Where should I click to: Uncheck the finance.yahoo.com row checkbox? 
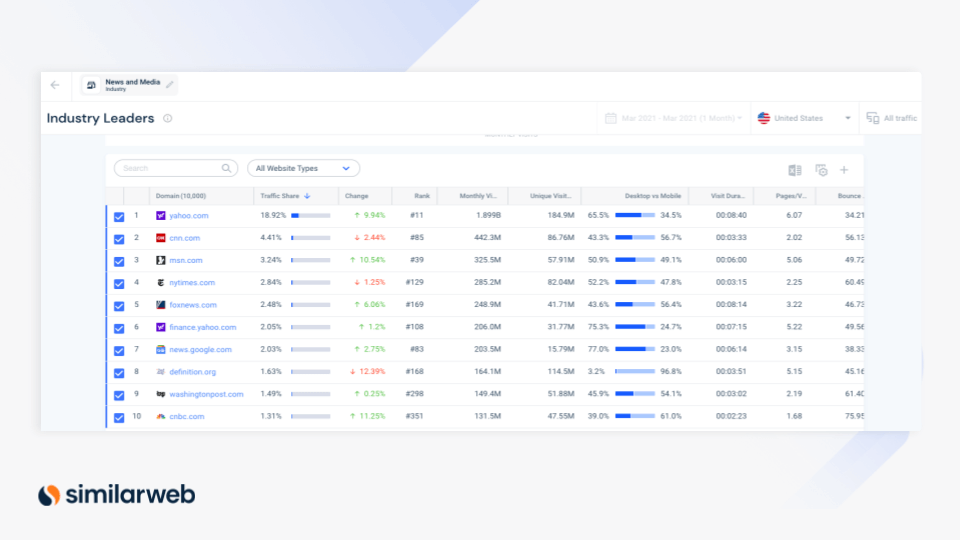[119, 328]
